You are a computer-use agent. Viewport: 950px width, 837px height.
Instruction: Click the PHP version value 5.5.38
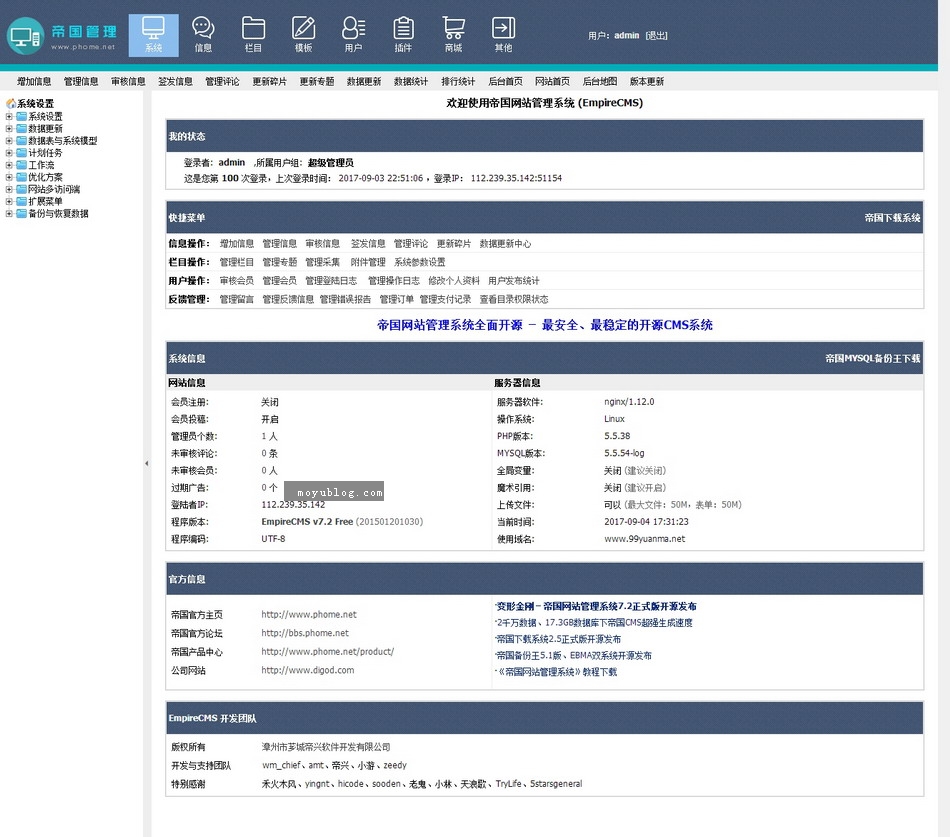click(x=617, y=436)
